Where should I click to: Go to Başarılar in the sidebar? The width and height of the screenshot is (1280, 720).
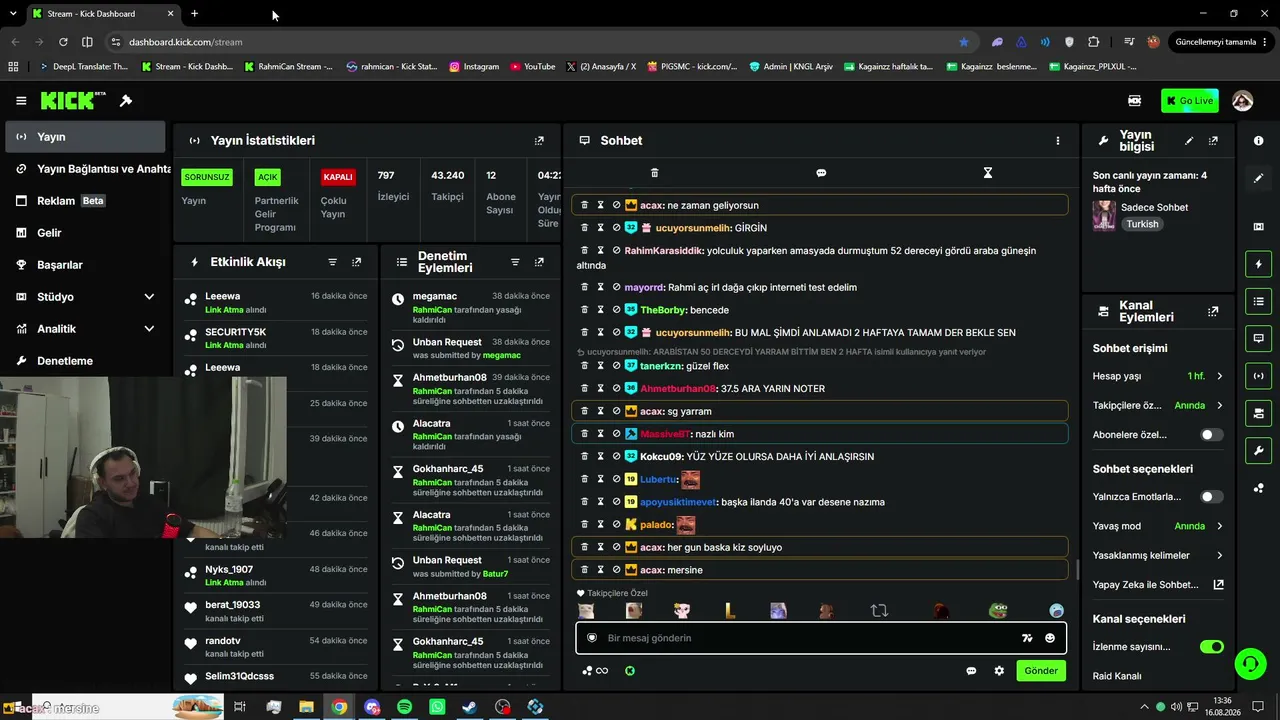84,265
